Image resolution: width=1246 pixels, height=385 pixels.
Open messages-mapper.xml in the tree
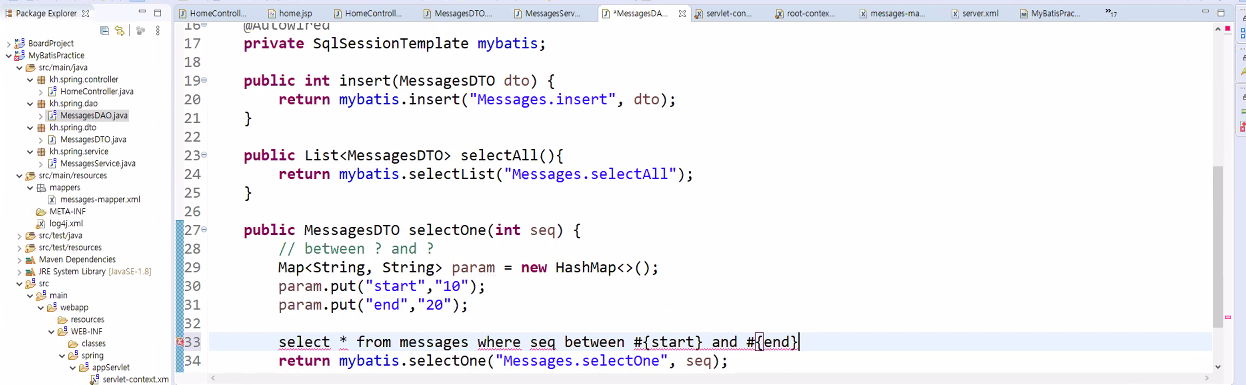coord(100,200)
